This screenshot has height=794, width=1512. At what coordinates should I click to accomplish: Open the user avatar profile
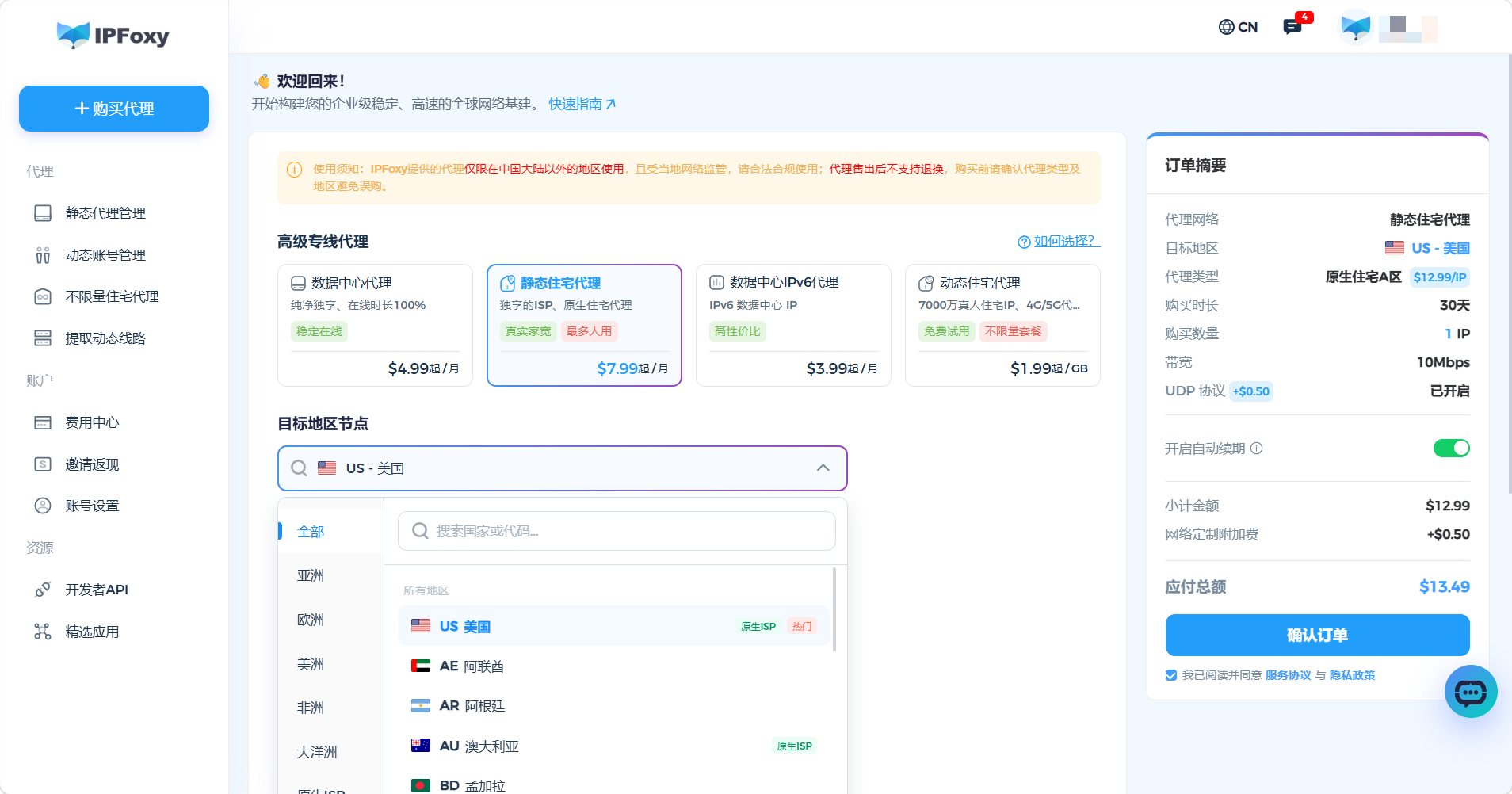coord(1356,27)
